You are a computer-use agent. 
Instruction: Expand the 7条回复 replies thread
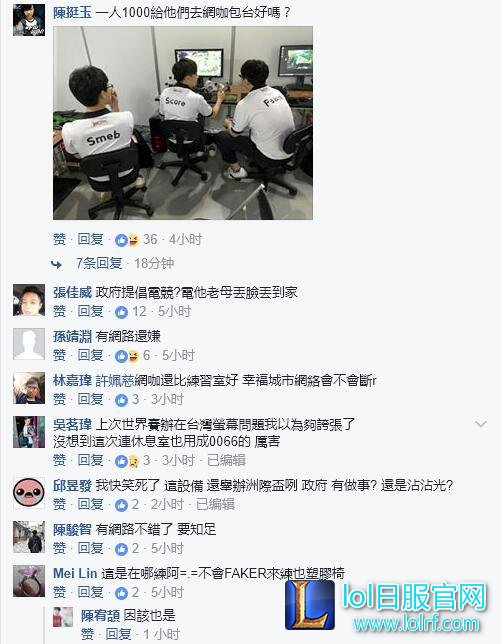point(99,263)
